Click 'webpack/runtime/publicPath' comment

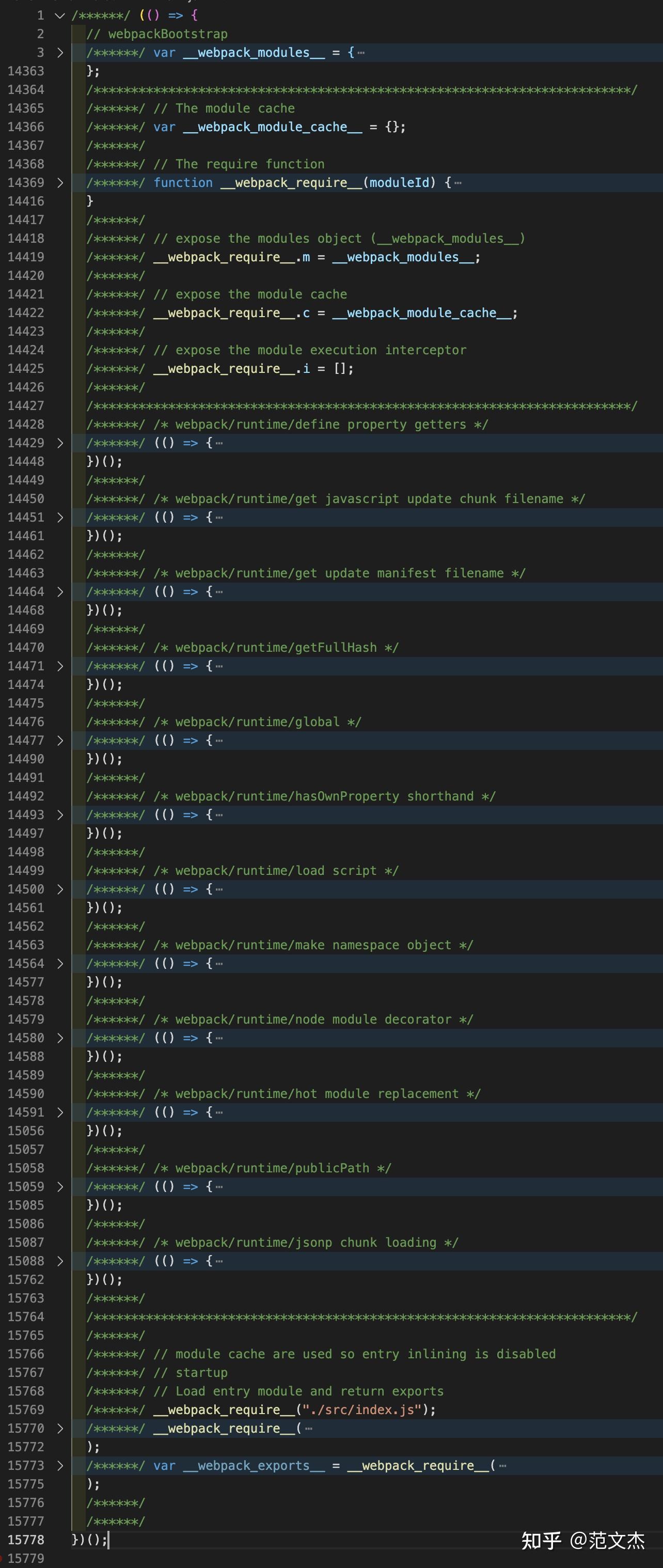[272, 1168]
